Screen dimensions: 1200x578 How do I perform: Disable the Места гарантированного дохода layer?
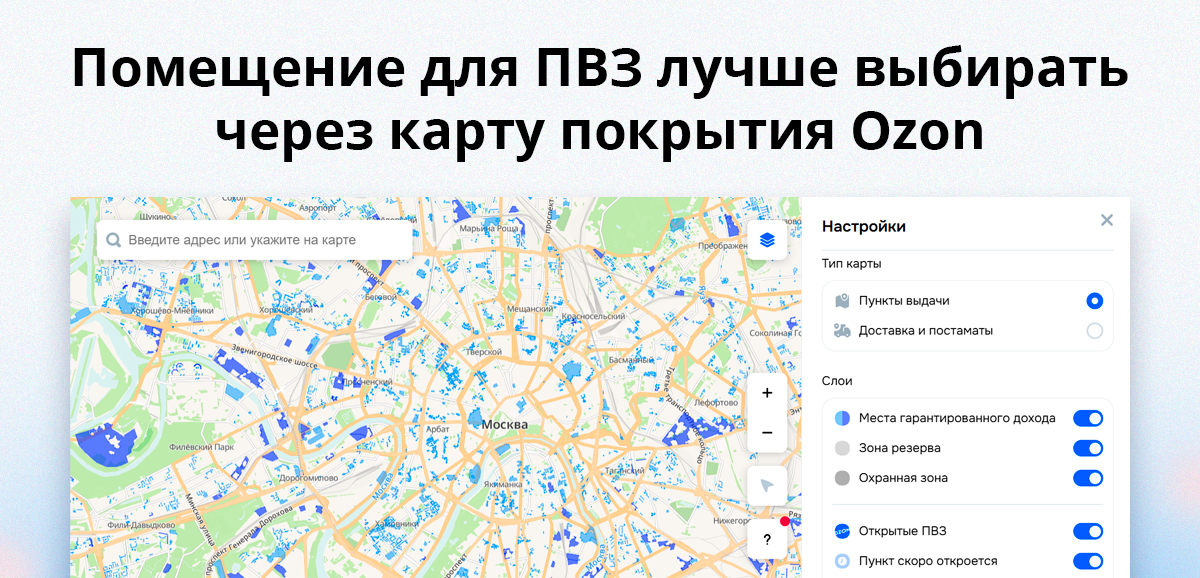point(1088,418)
